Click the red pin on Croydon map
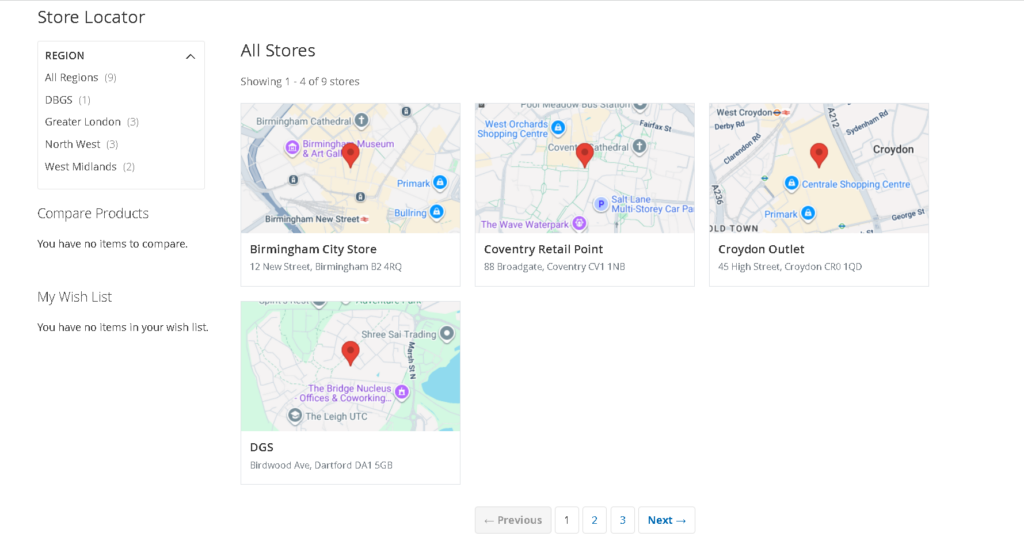This screenshot has height=552, width=1024. [818, 154]
